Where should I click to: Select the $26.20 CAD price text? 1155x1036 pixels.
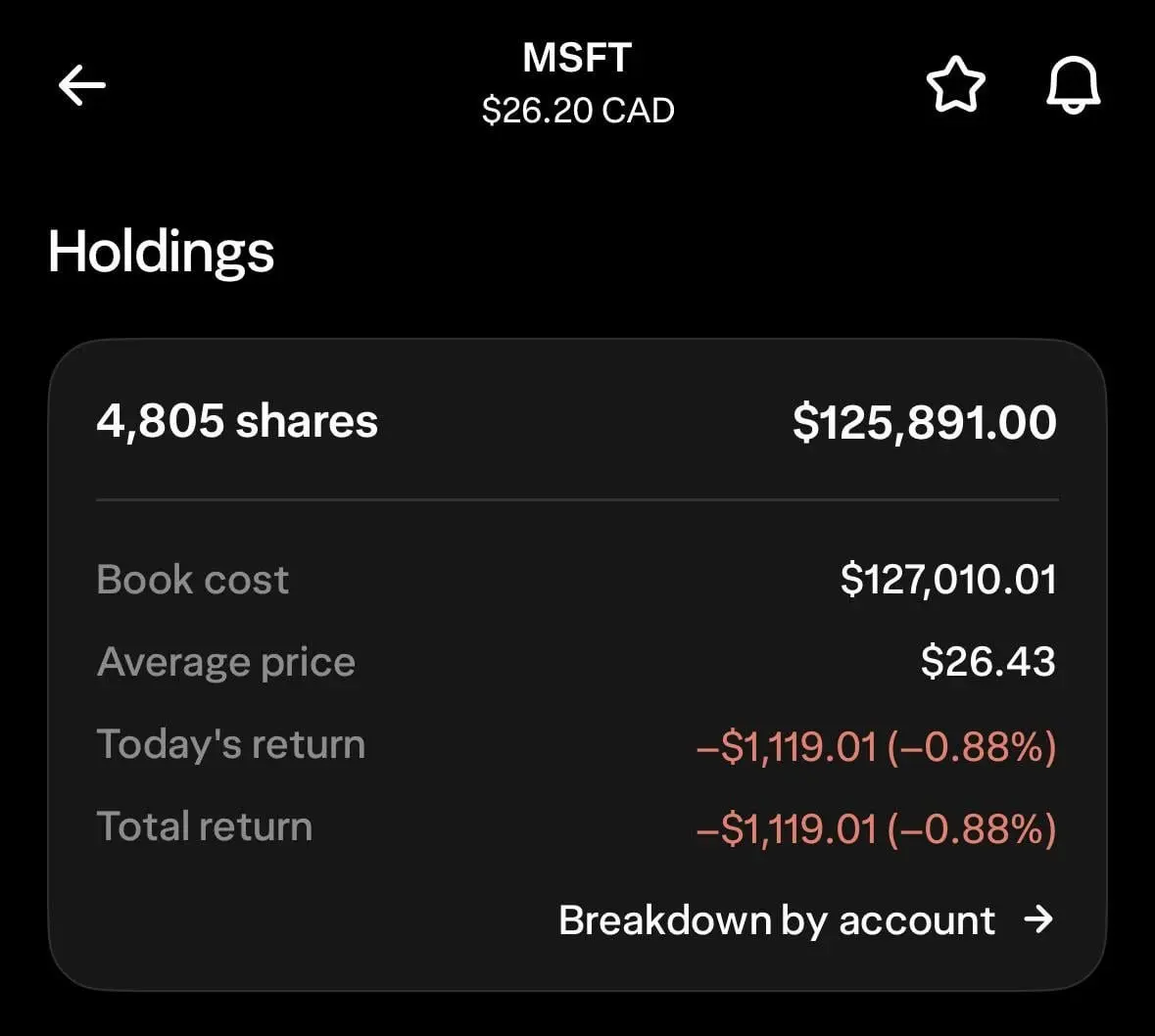[x=578, y=111]
